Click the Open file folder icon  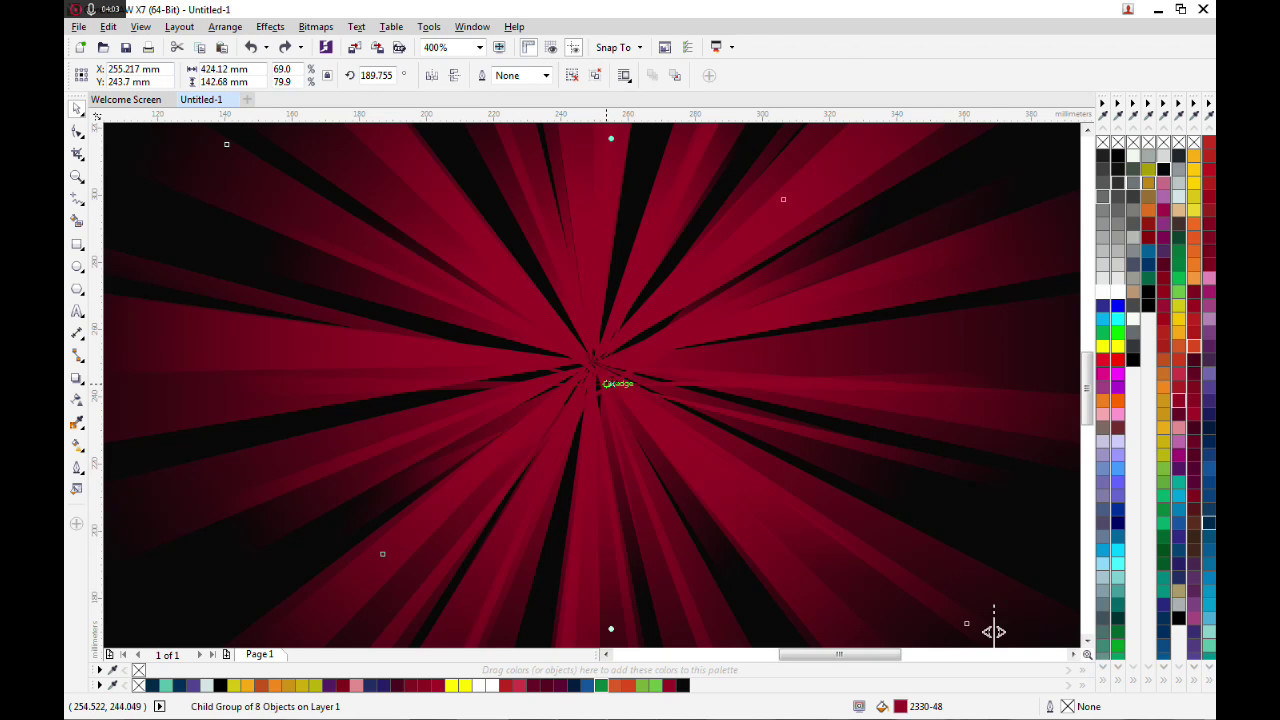pos(103,47)
